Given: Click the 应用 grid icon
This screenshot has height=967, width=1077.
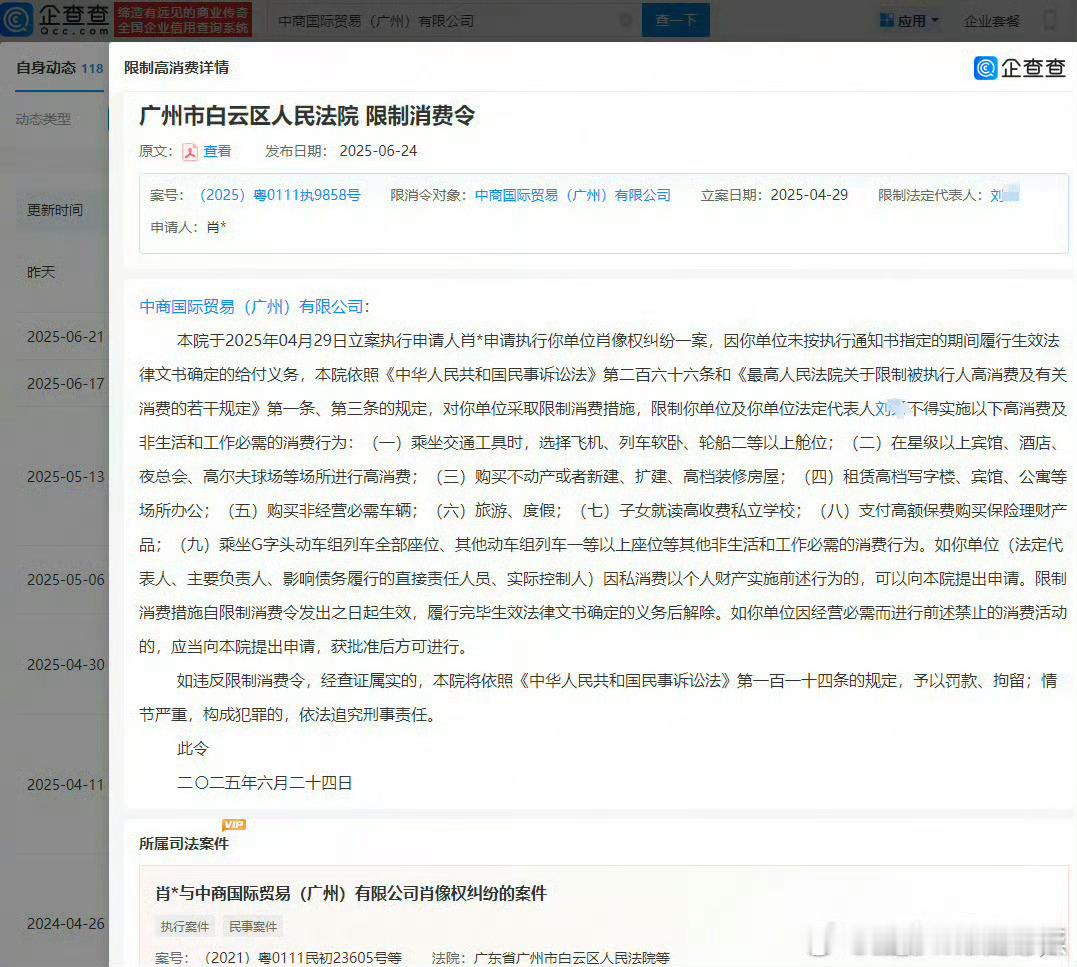Looking at the screenshot, I should click(x=887, y=21).
